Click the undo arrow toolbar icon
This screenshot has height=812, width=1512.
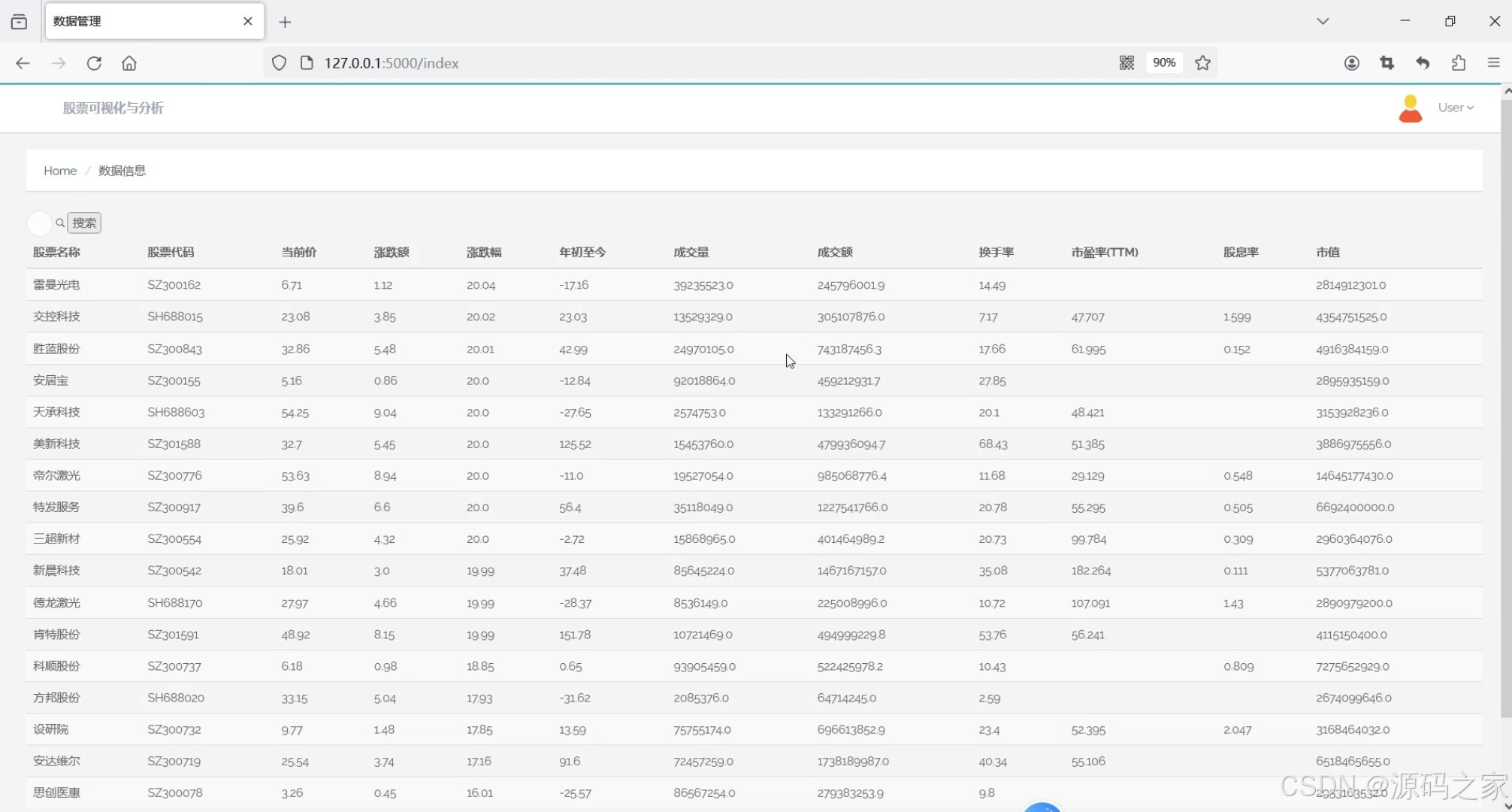pos(1422,63)
